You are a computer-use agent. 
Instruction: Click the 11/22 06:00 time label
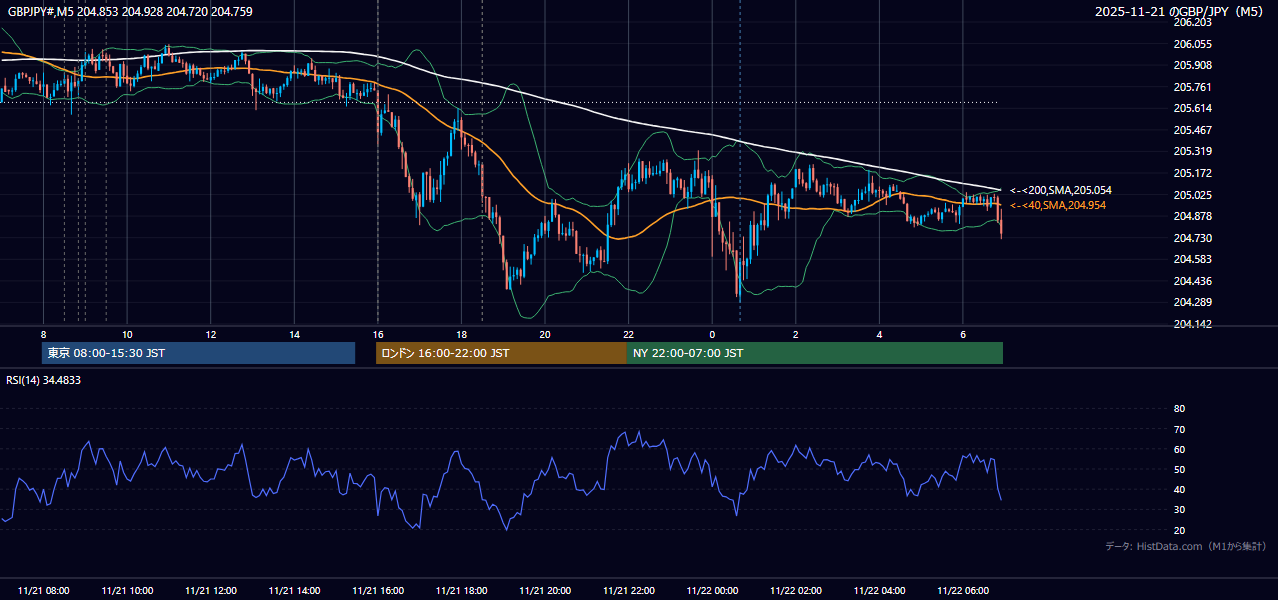pos(963,591)
